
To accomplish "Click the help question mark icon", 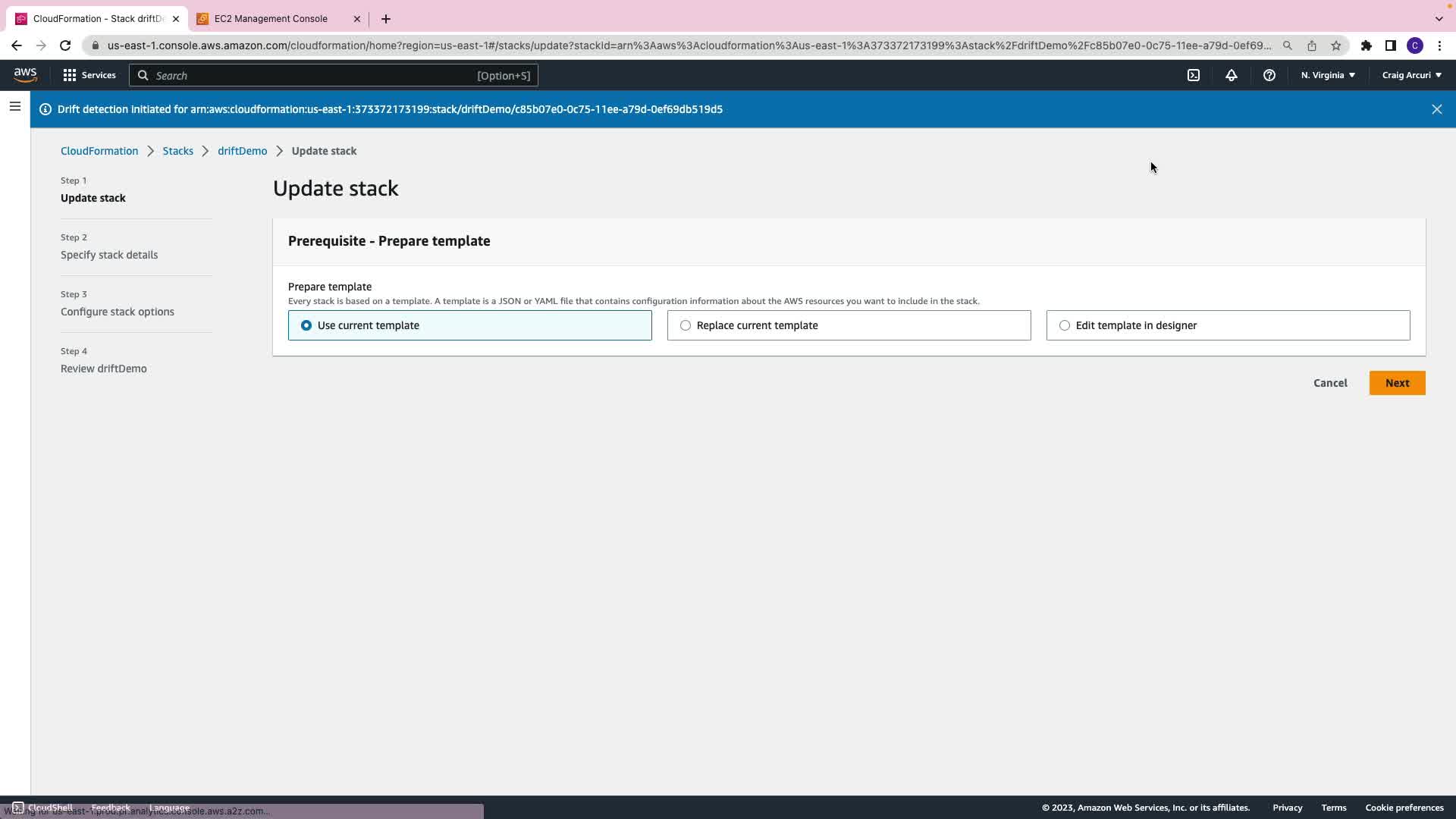I will 1269,75.
